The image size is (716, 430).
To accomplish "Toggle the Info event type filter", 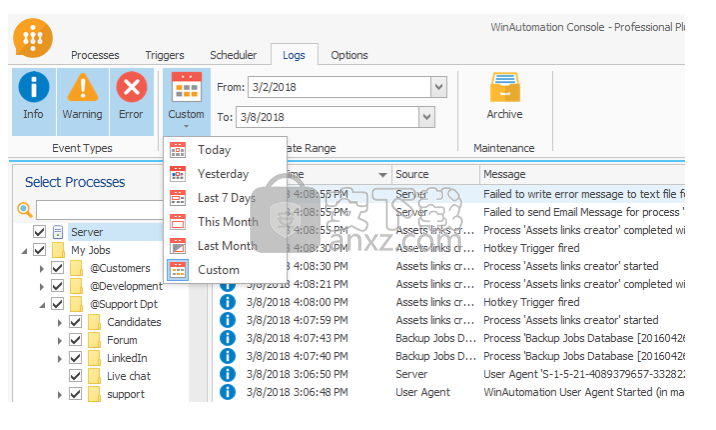I will tap(34, 102).
